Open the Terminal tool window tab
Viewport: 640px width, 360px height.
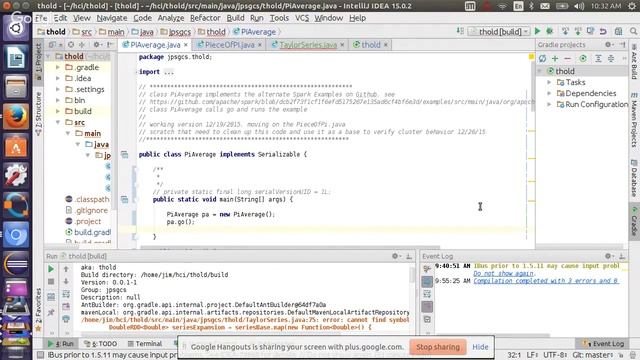tap(144, 344)
